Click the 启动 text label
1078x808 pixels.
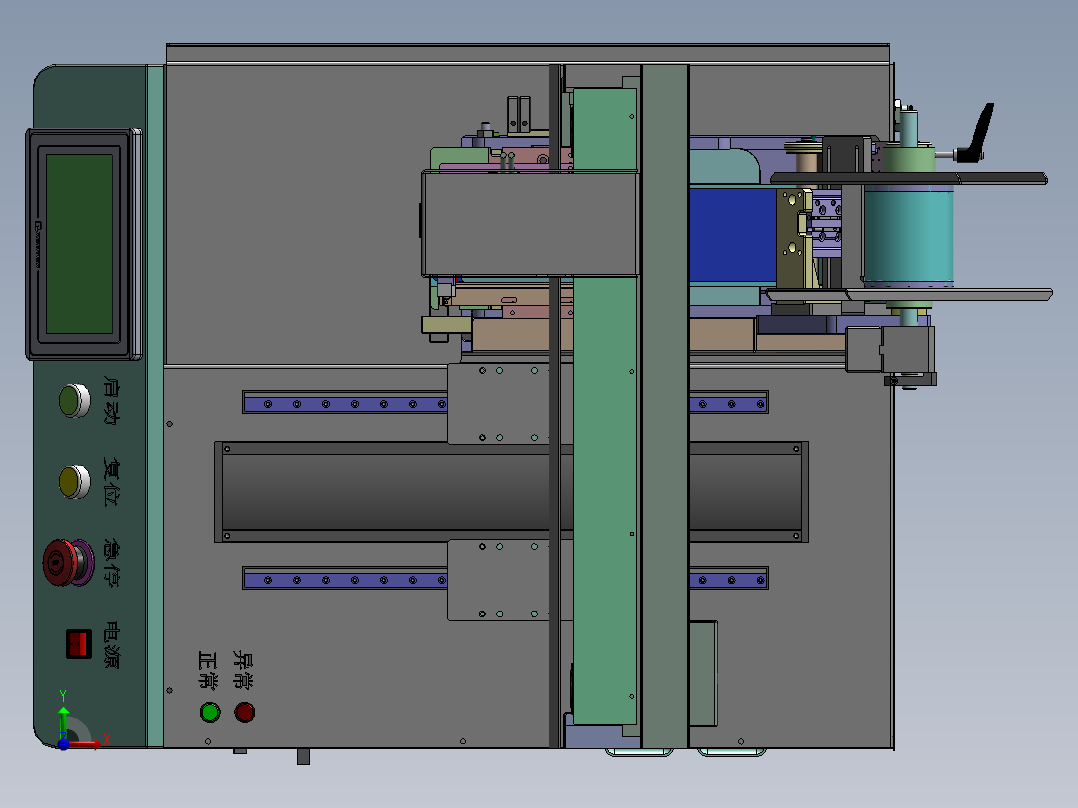tap(111, 400)
